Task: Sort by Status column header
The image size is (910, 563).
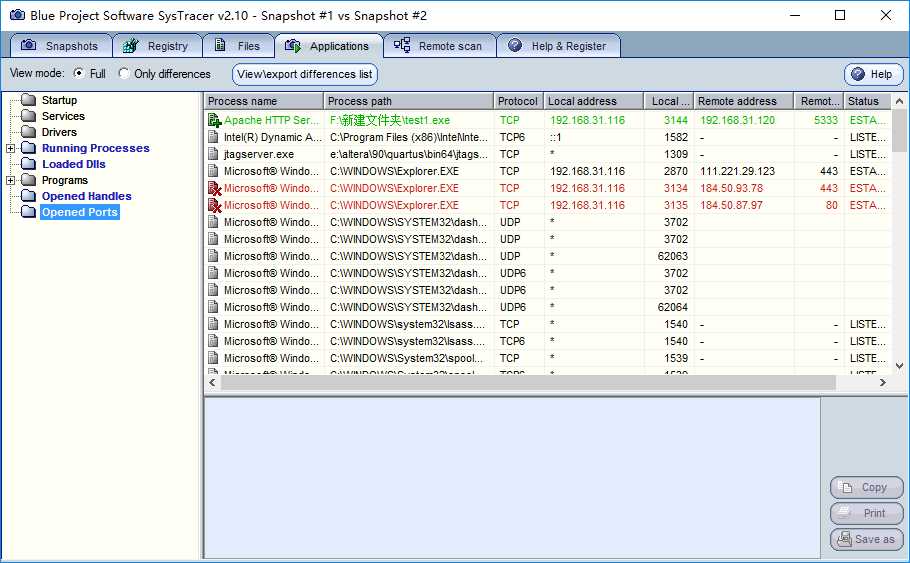Action: 867,101
